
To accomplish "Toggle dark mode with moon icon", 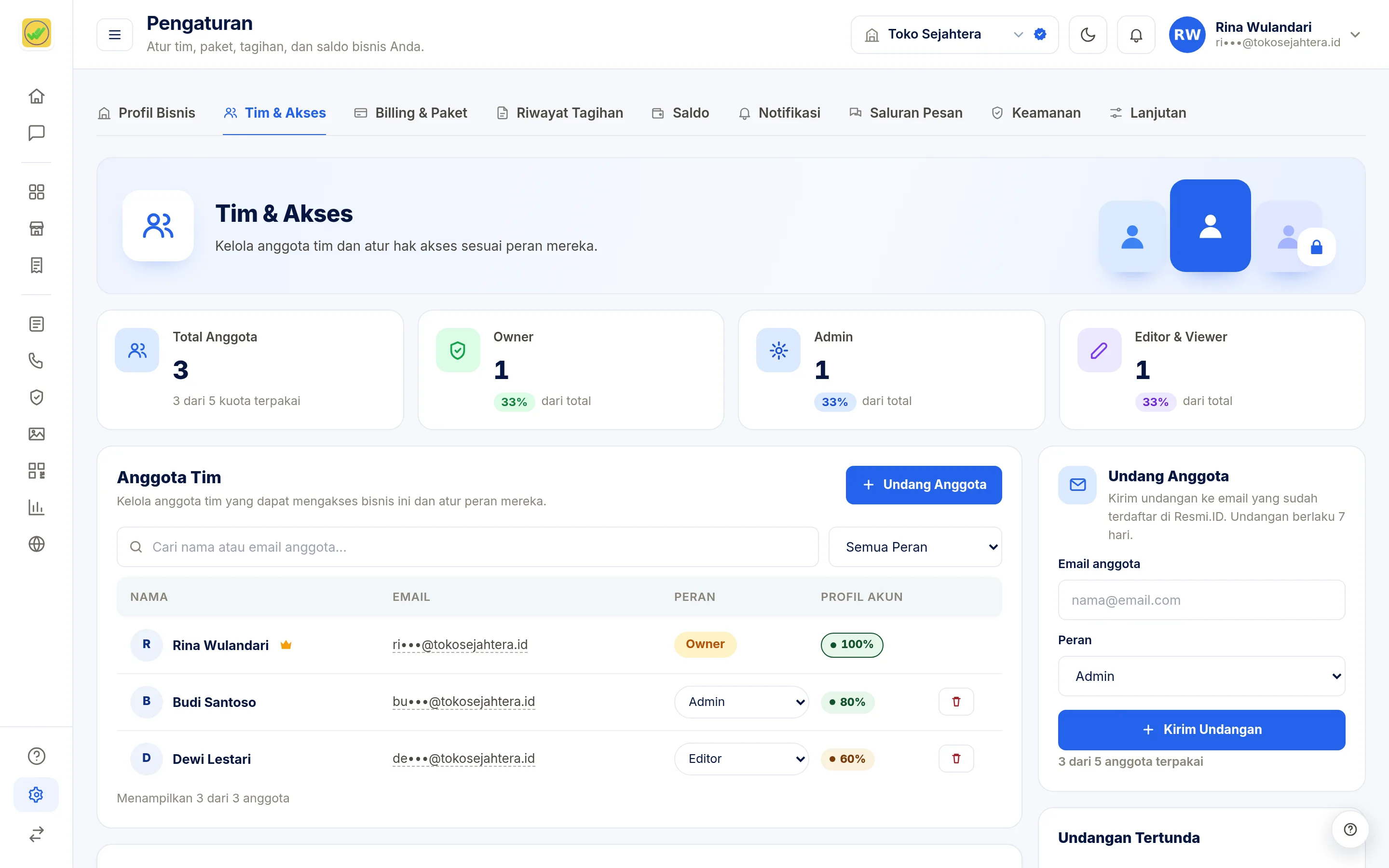I will coord(1088,35).
